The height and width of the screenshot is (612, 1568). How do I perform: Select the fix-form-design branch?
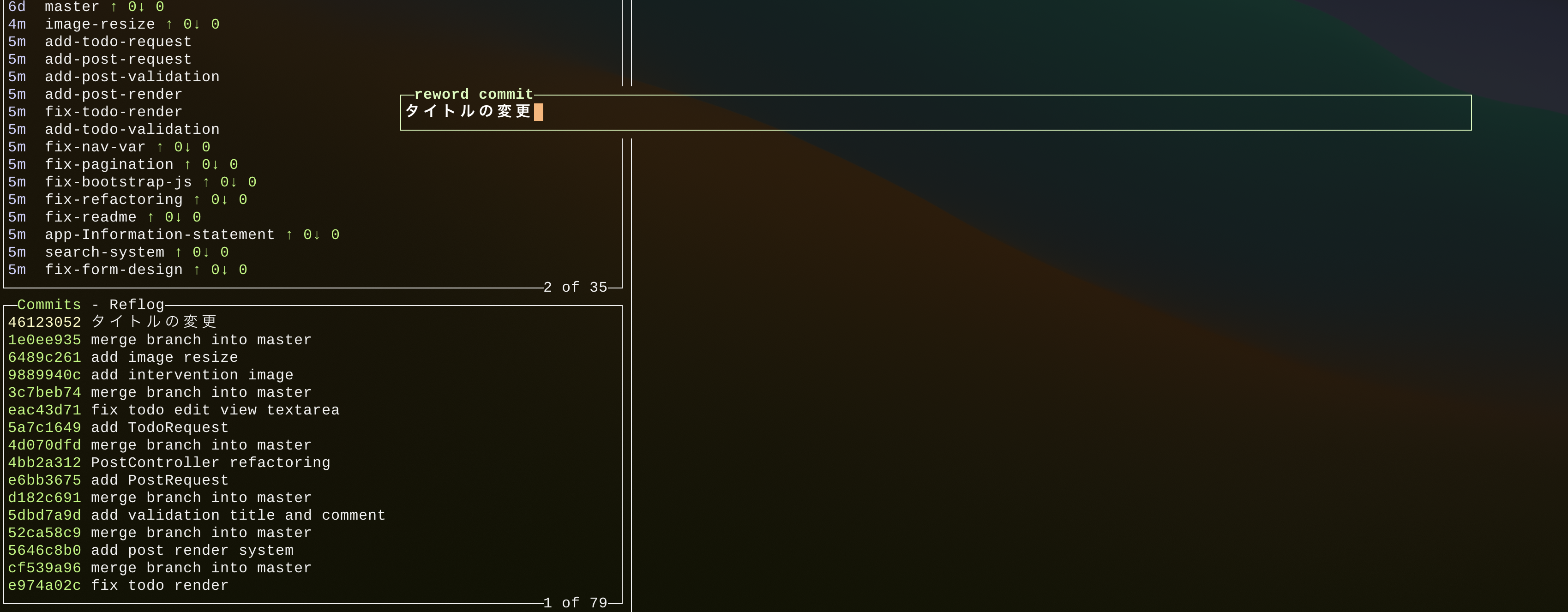[x=113, y=270]
